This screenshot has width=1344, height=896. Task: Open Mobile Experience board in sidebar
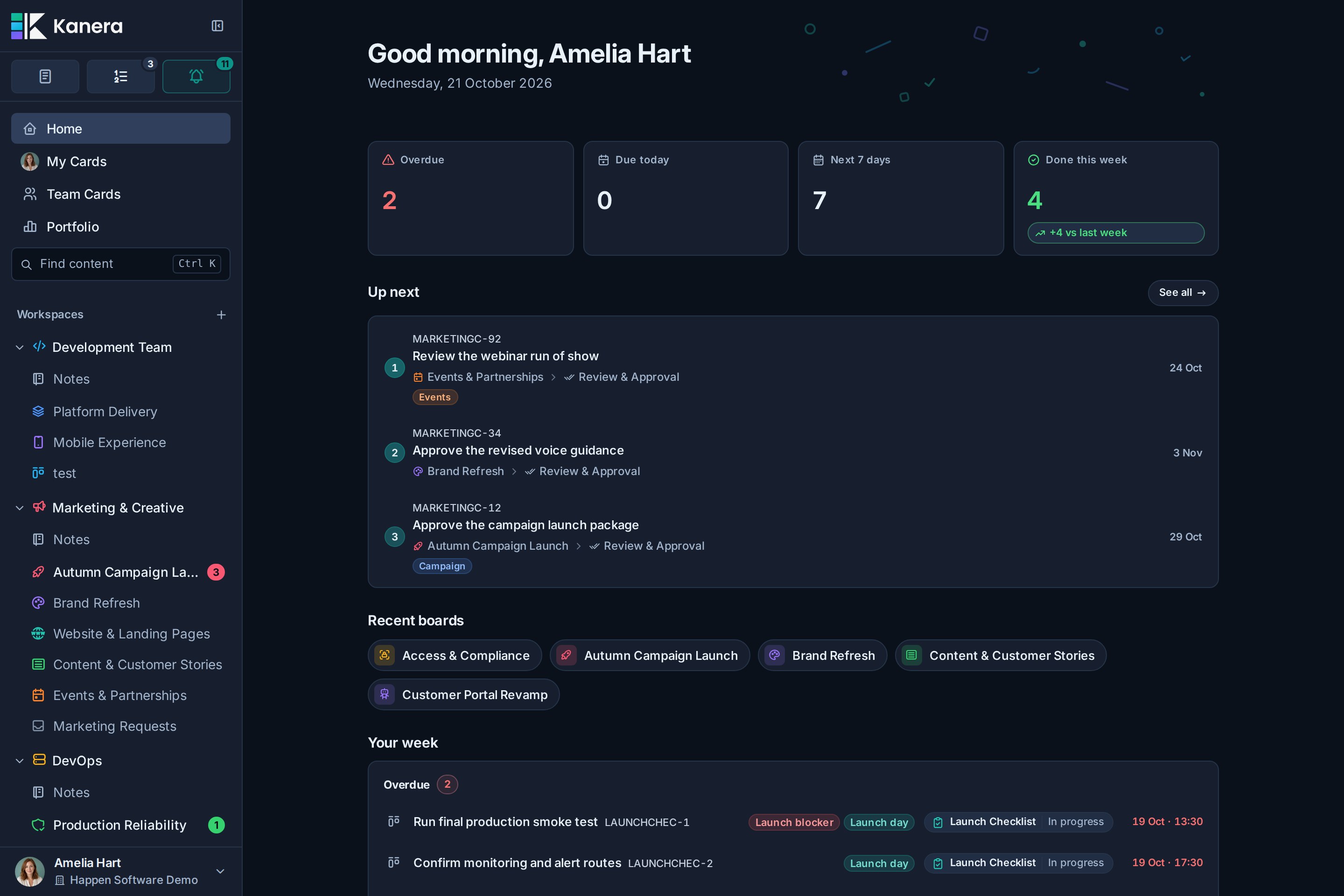120,442
